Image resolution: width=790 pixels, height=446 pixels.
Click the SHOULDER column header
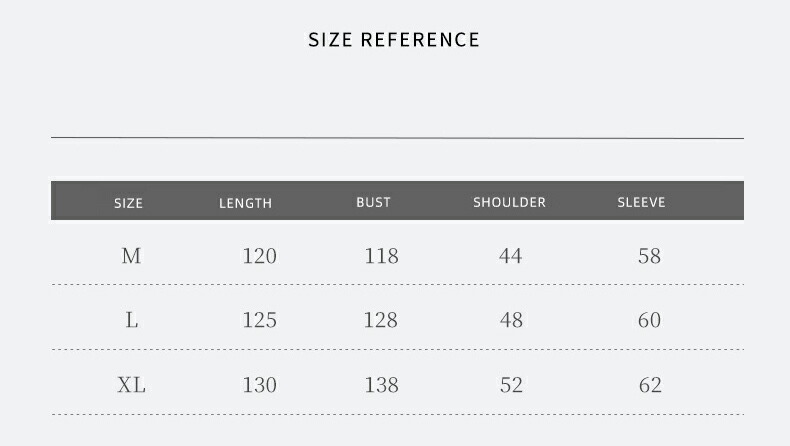[x=509, y=202]
